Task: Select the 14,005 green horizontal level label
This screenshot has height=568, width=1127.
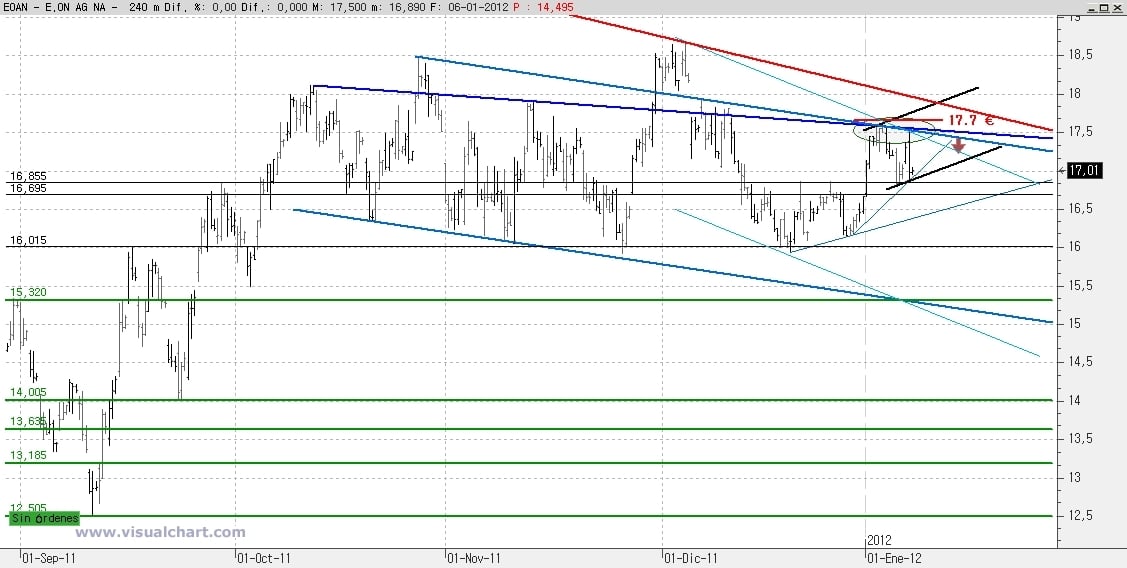Action: point(28,392)
